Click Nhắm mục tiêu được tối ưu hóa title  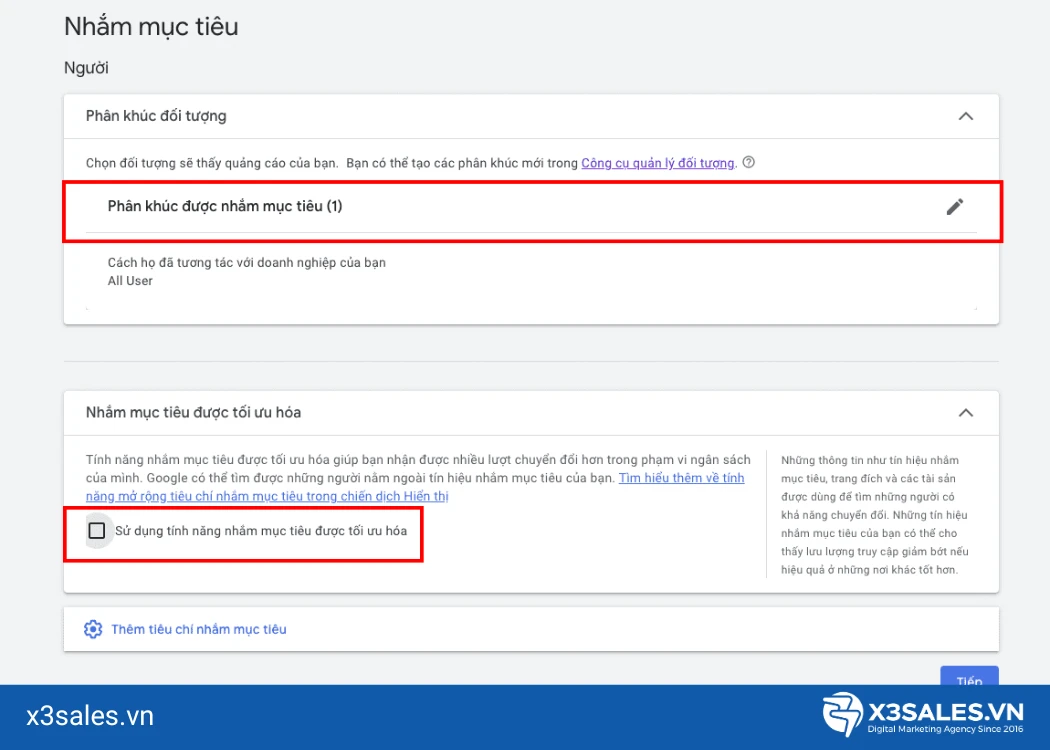click(193, 412)
